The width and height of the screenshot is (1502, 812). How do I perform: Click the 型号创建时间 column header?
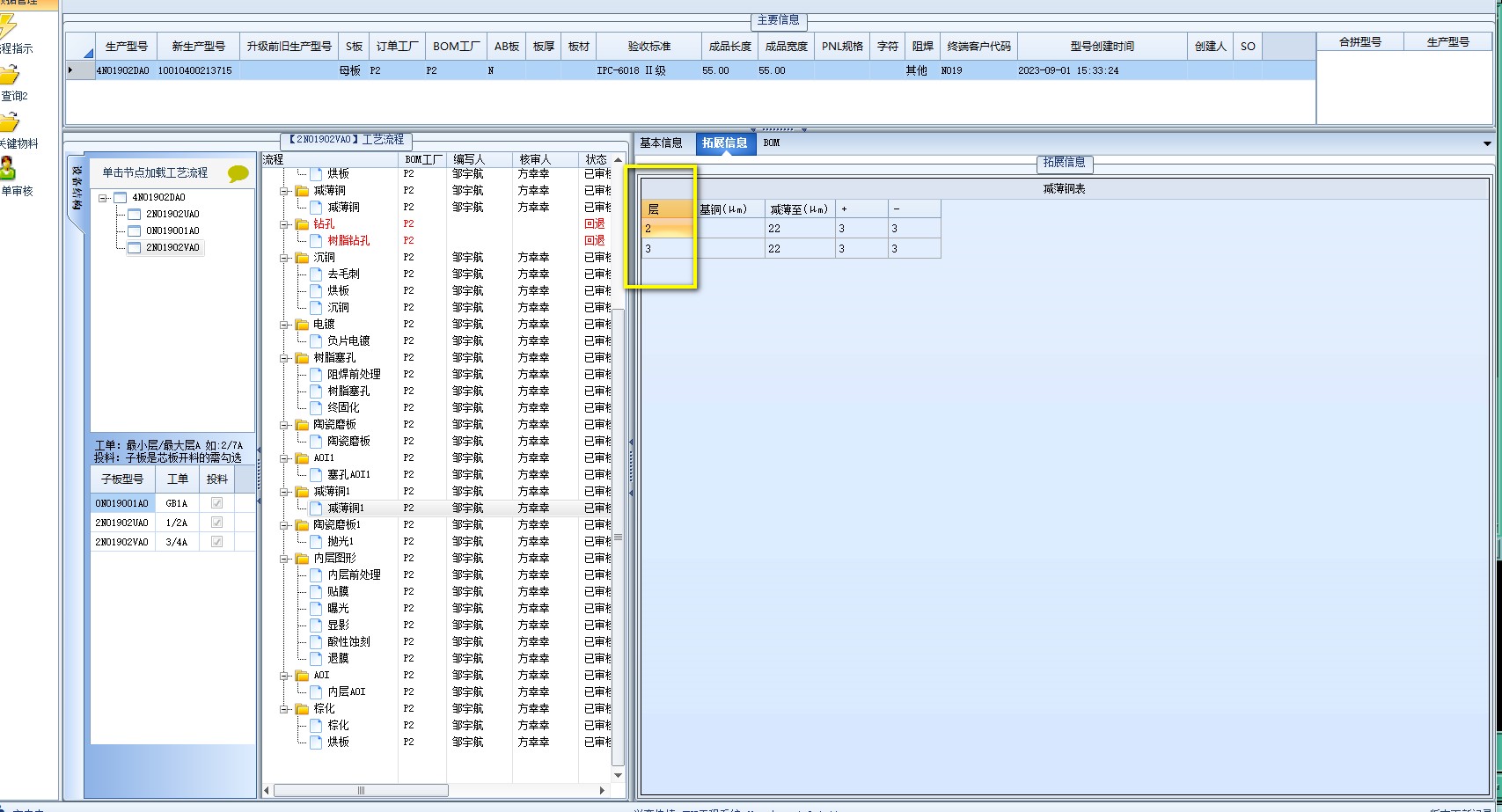click(1103, 47)
